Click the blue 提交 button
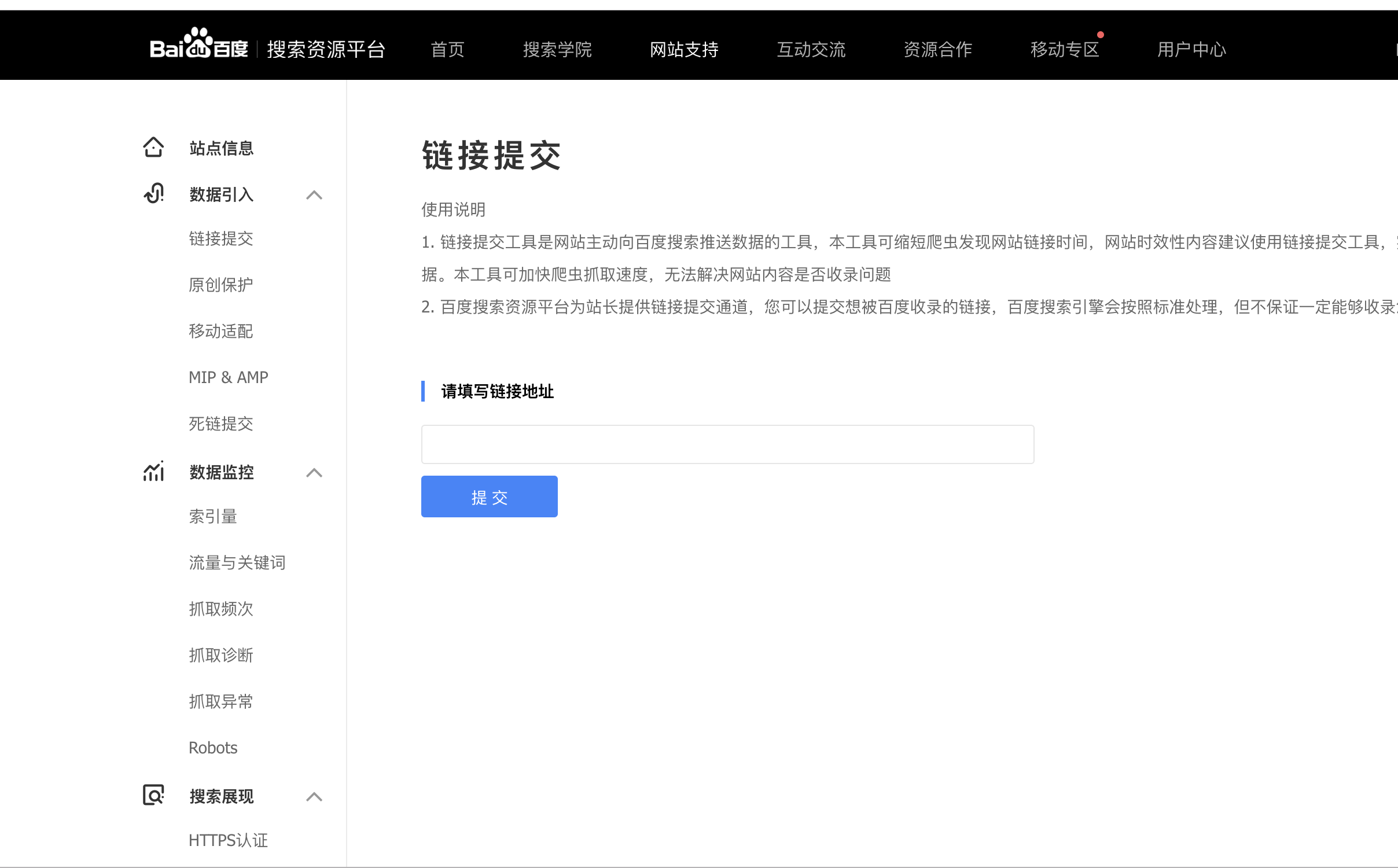The height and width of the screenshot is (868, 1398). [x=489, y=496]
